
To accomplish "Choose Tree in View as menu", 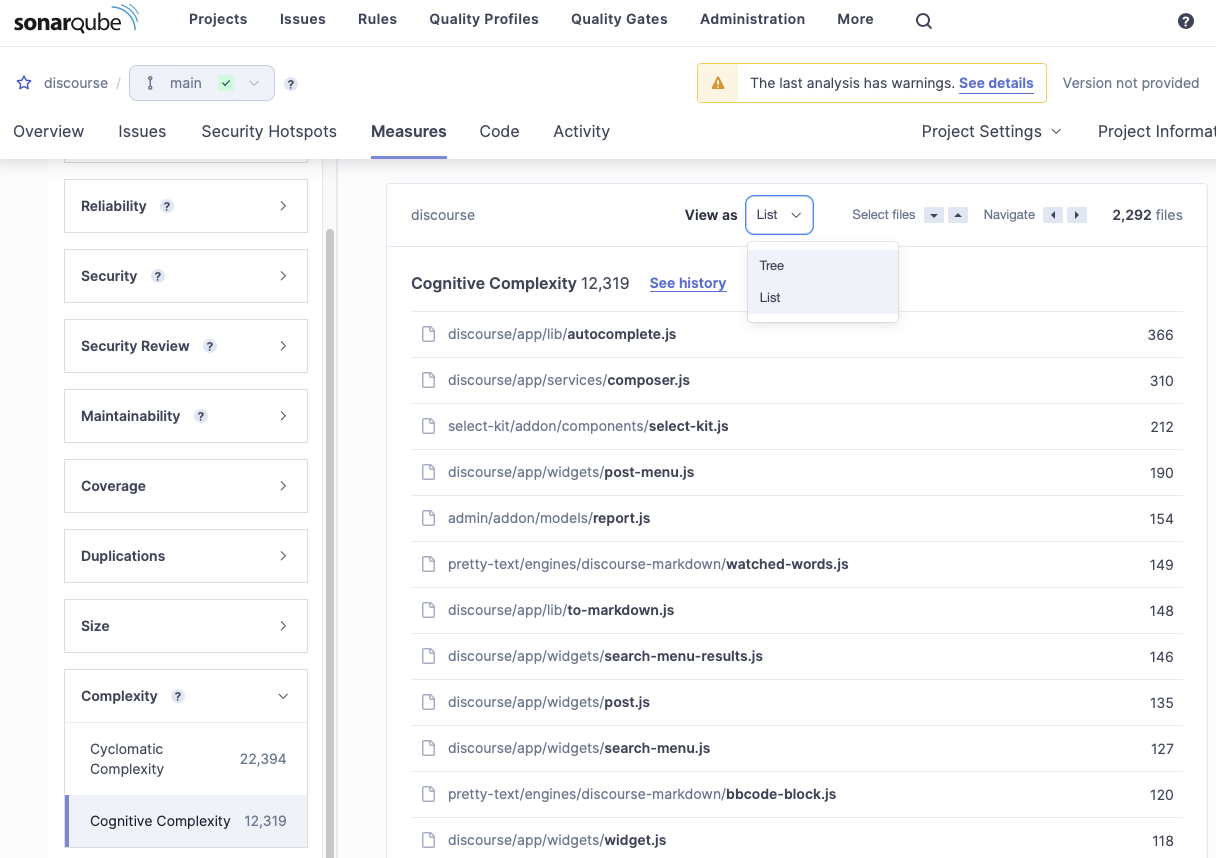I will point(822,266).
